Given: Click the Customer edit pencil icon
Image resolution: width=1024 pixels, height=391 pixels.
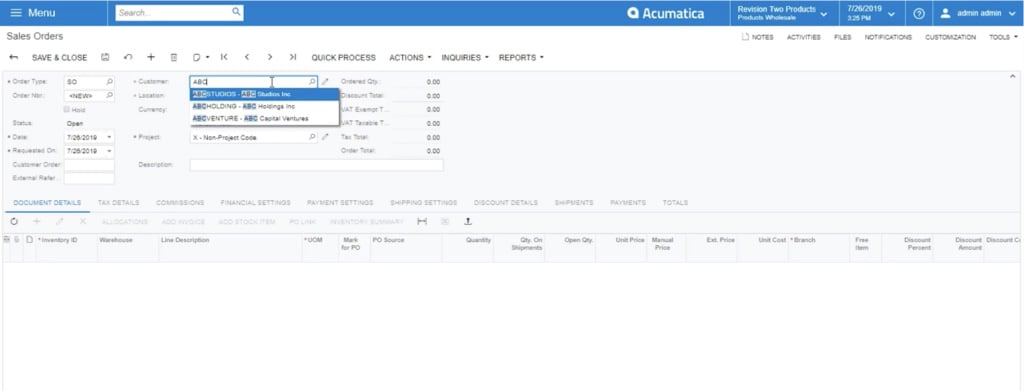Looking at the screenshot, I should [325, 82].
